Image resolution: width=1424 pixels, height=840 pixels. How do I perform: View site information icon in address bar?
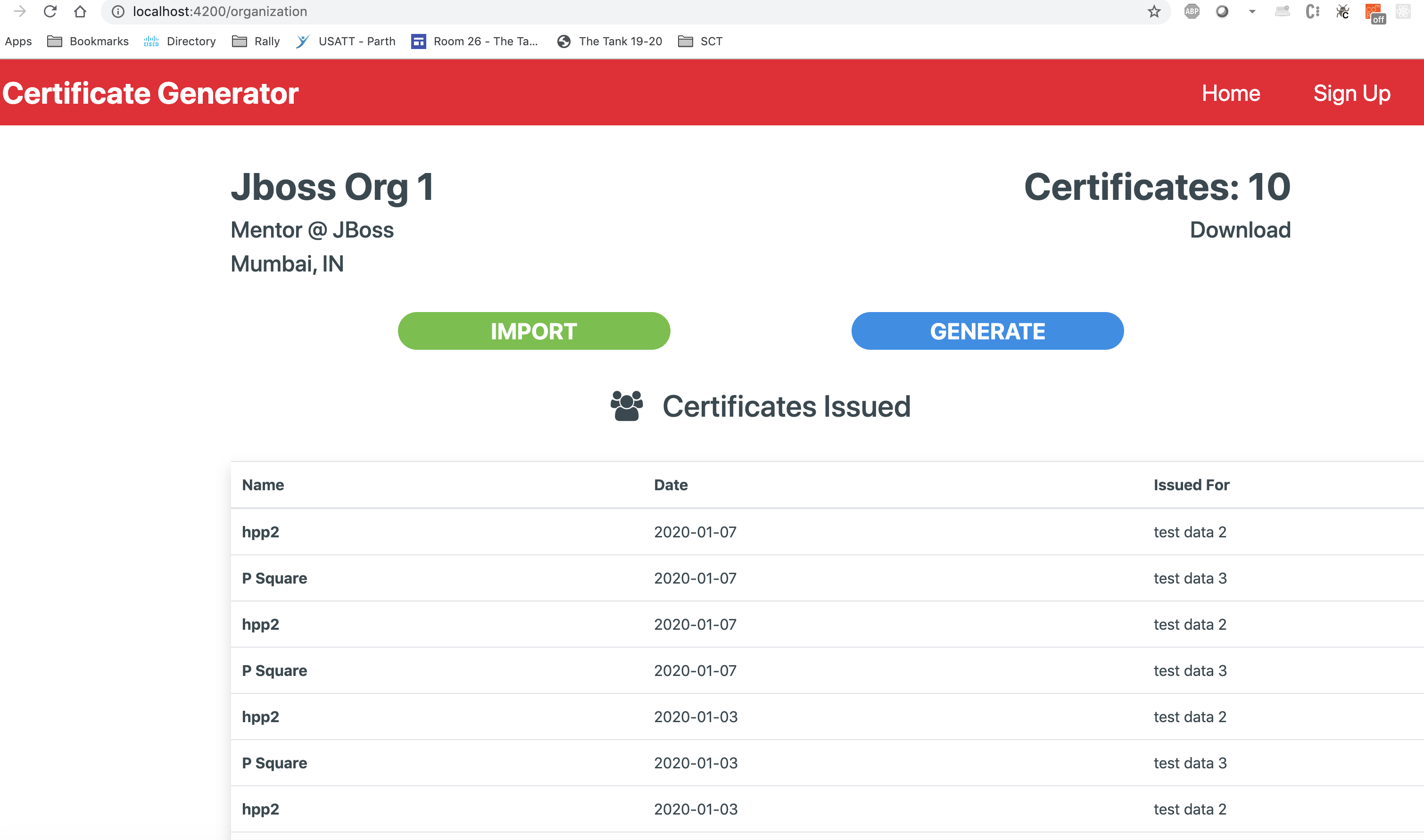pyautogui.click(x=118, y=11)
